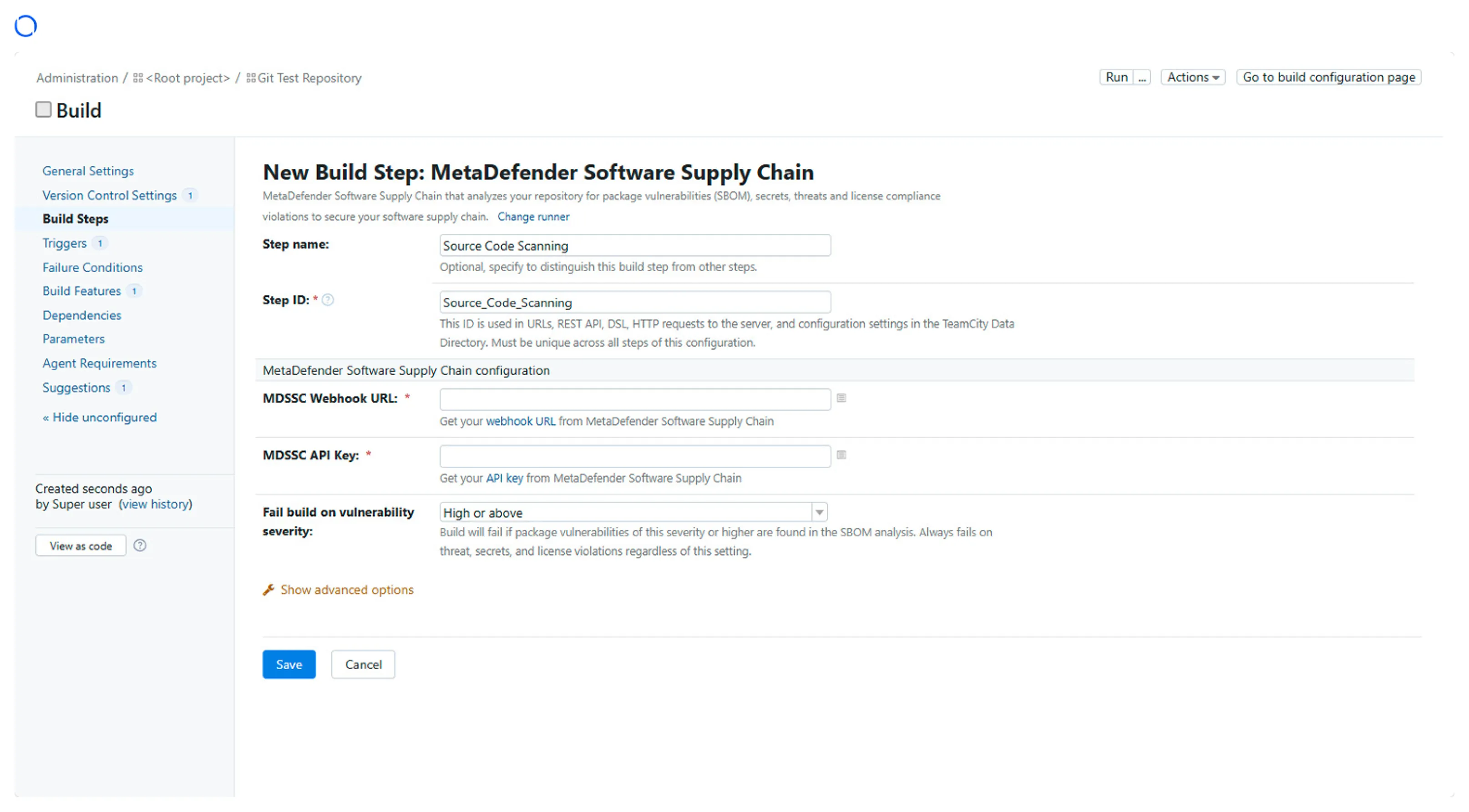Screen dimensions: 1469x812
Task: Open parameter picker icon beside Webhook URL field
Action: coord(841,398)
